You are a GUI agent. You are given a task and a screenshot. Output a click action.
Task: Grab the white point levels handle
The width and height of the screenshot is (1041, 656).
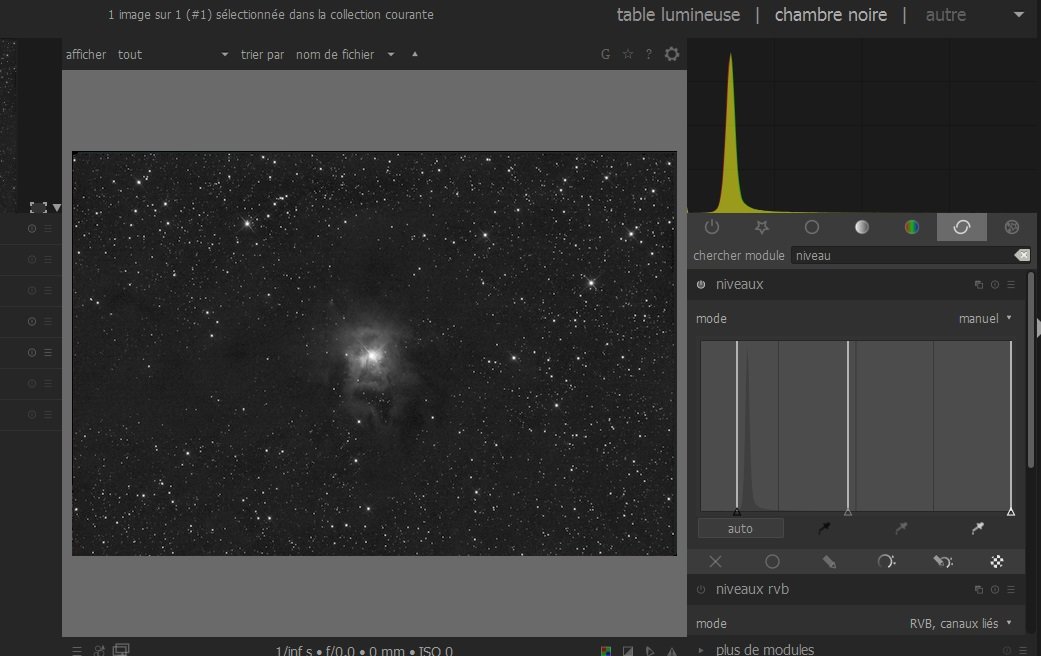point(1010,512)
